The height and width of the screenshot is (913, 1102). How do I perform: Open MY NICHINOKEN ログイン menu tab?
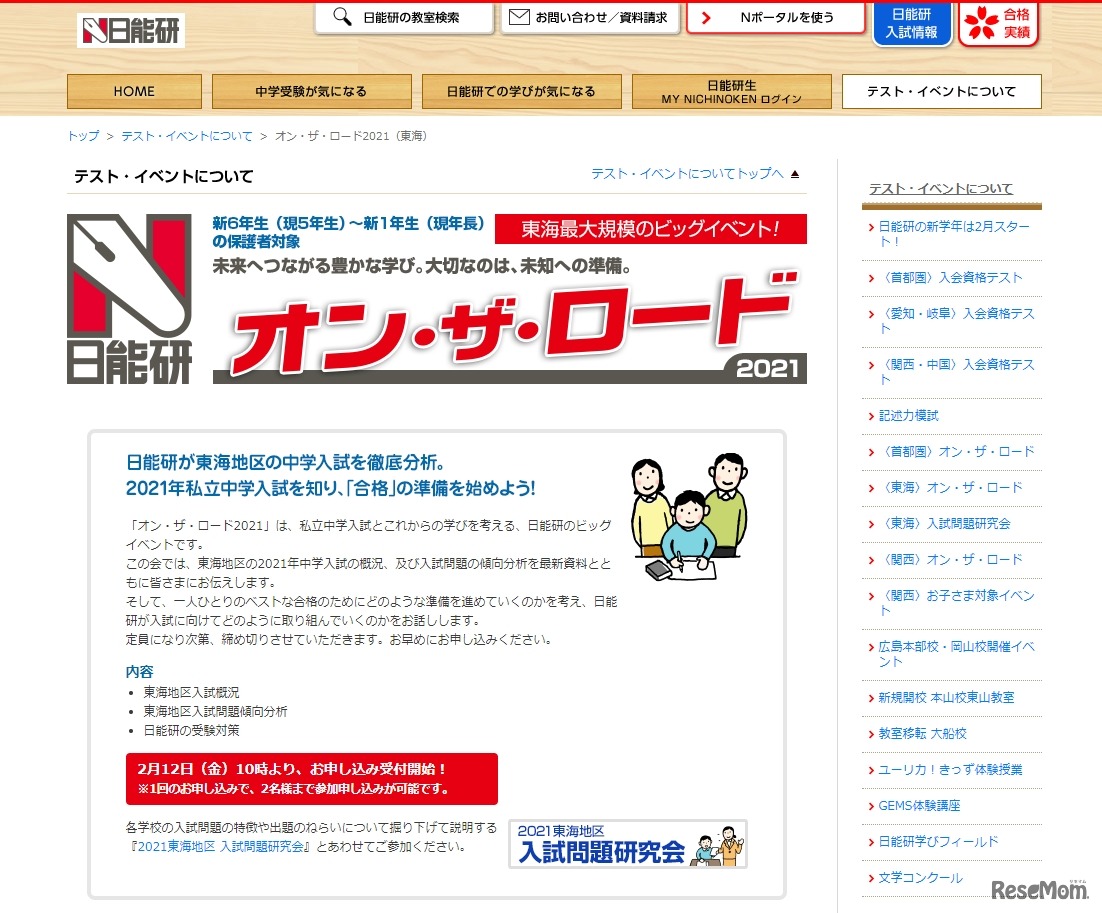(x=732, y=91)
